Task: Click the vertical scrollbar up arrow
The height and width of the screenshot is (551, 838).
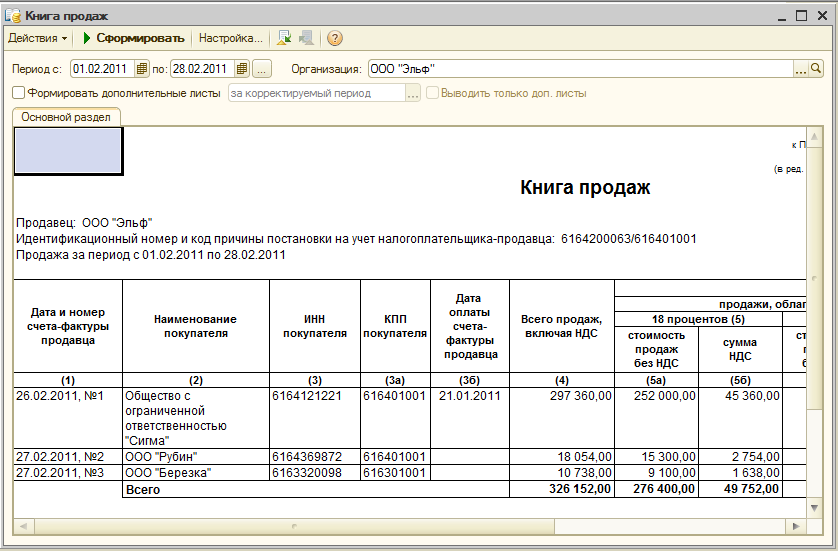Action: pos(814,137)
